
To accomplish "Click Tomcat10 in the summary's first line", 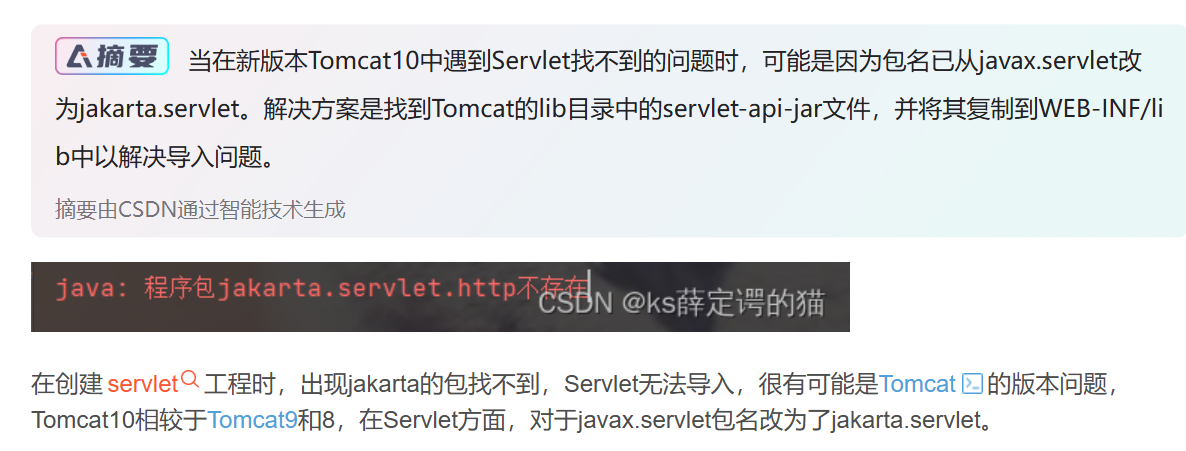I will tap(365, 61).
